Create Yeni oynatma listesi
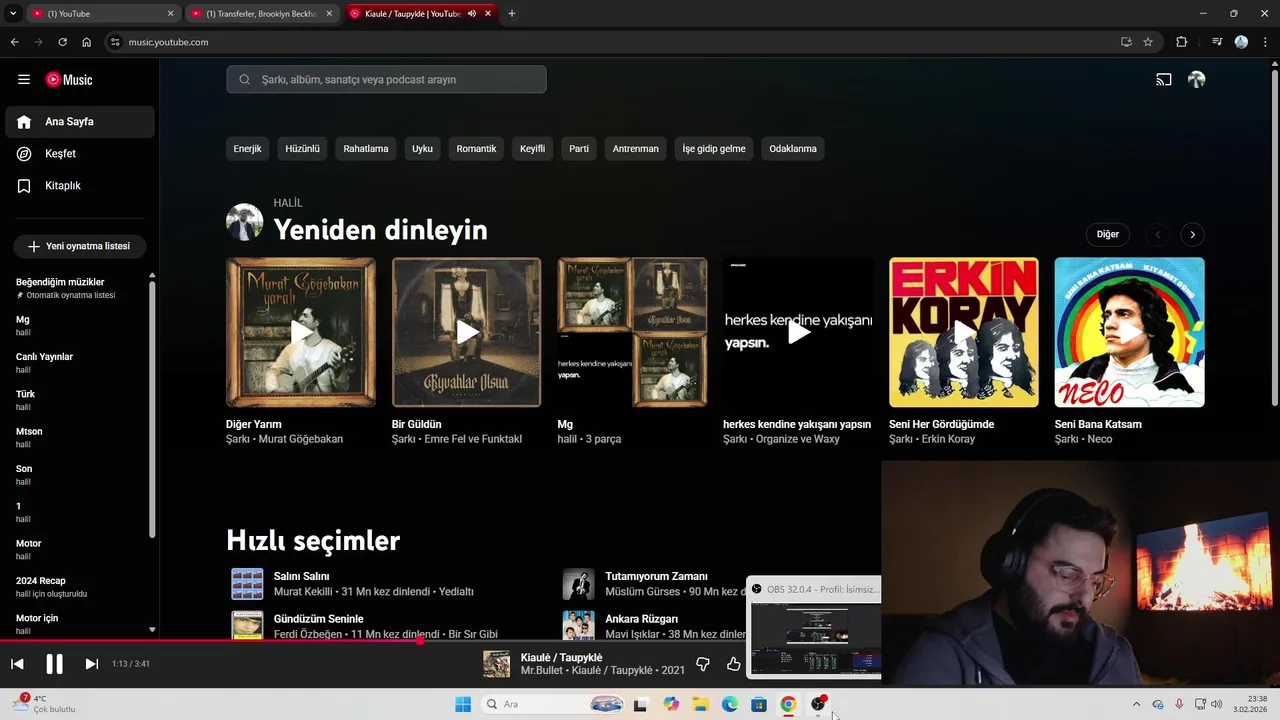1280x720 pixels. [x=79, y=246]
